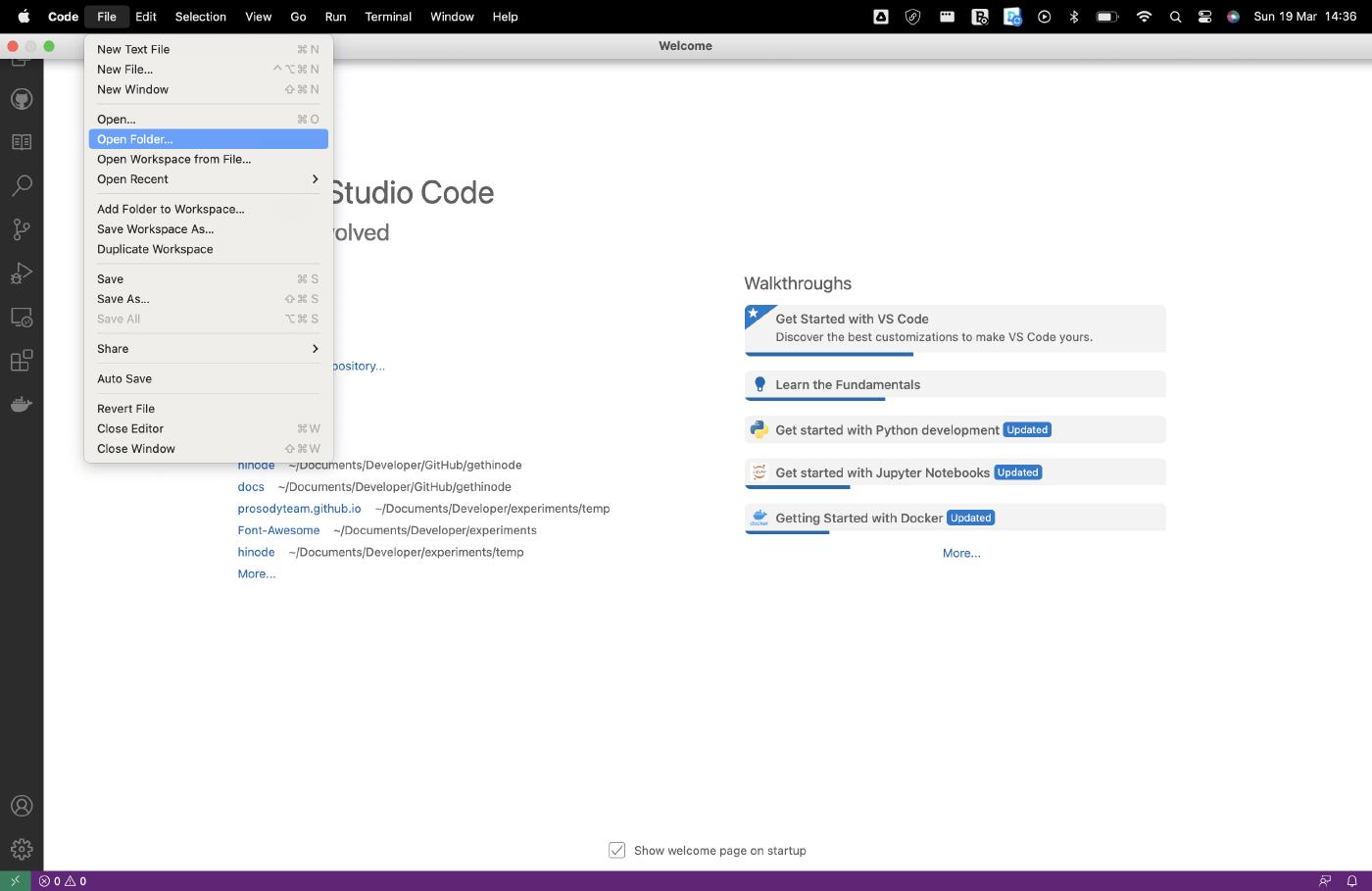Open the Extensions view
This screenshot has height=891, width=1372.
pos(22,361)
